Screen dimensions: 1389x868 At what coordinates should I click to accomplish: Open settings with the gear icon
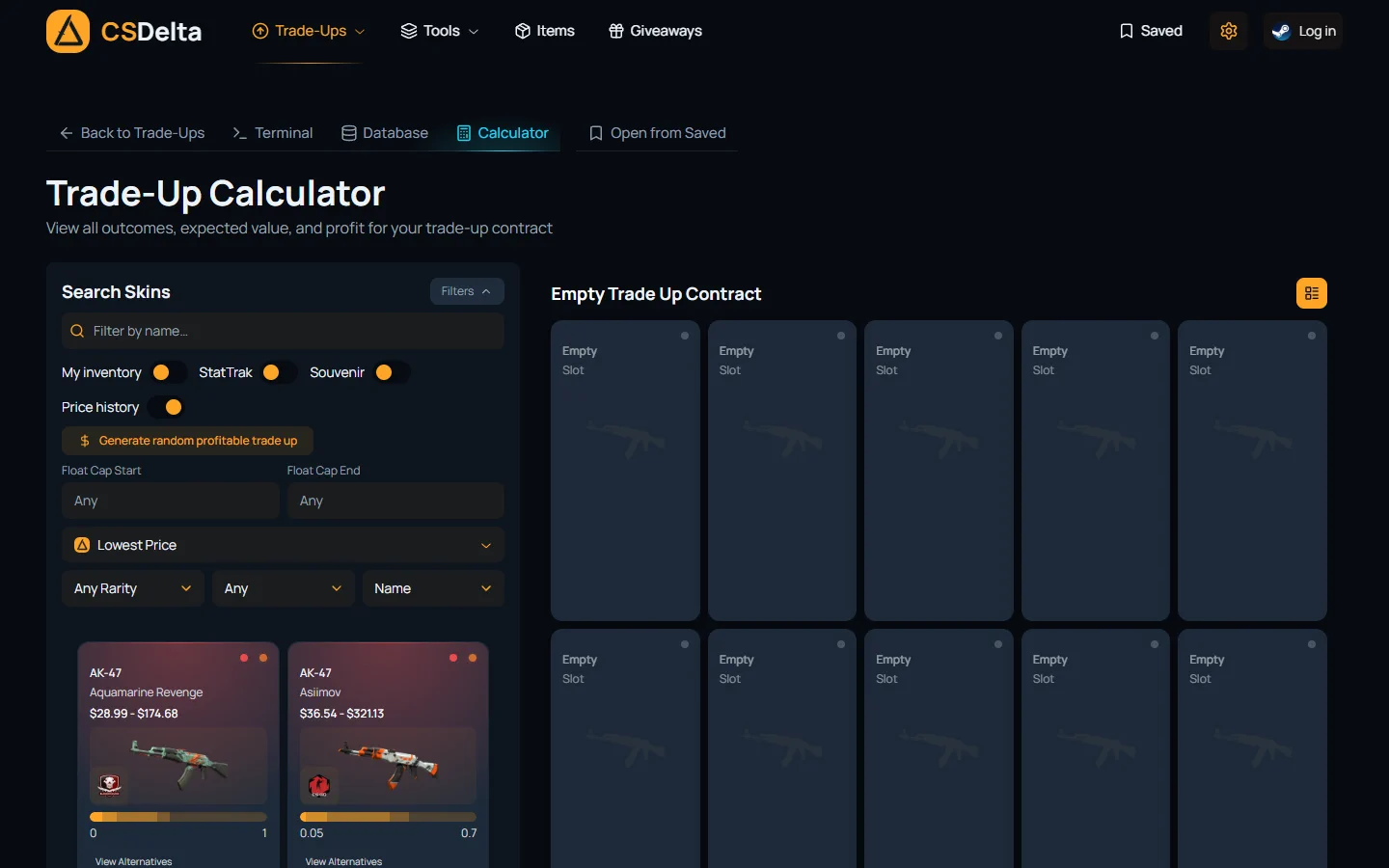pos(1229,31)
